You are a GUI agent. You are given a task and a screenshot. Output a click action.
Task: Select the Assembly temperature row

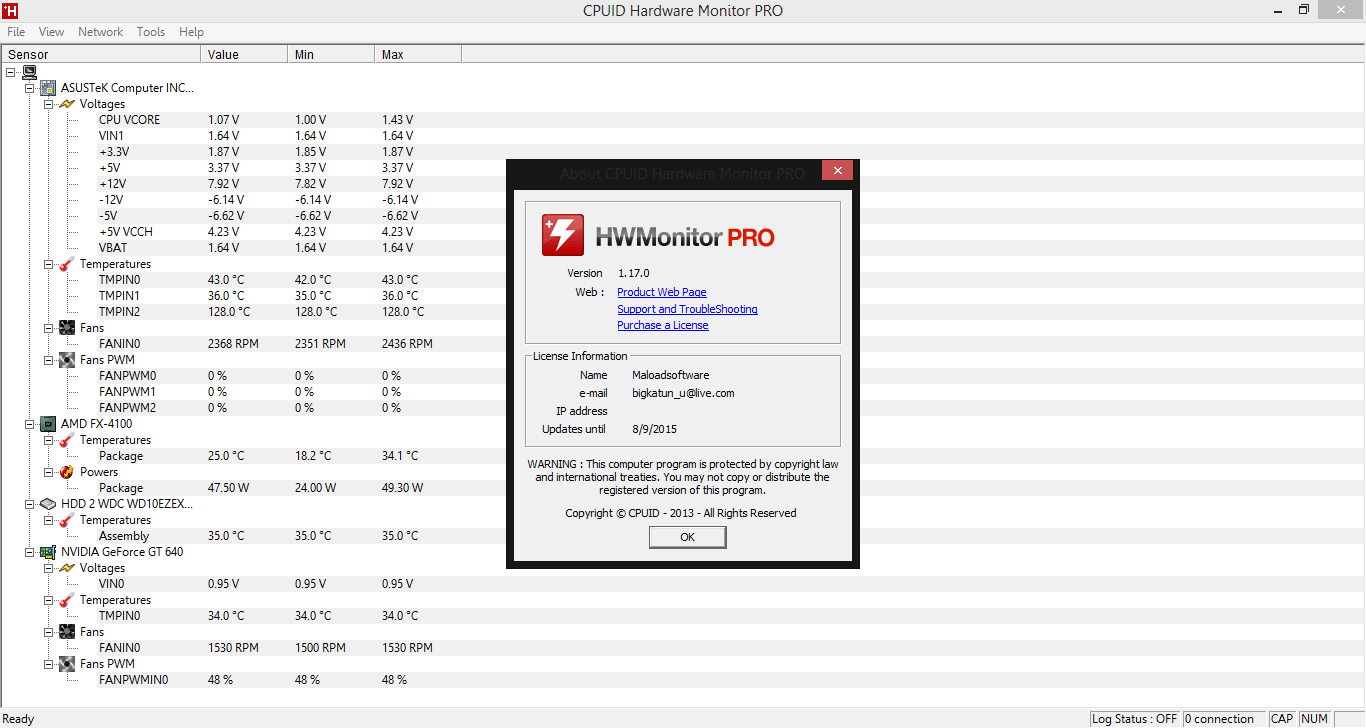[683, 536]
